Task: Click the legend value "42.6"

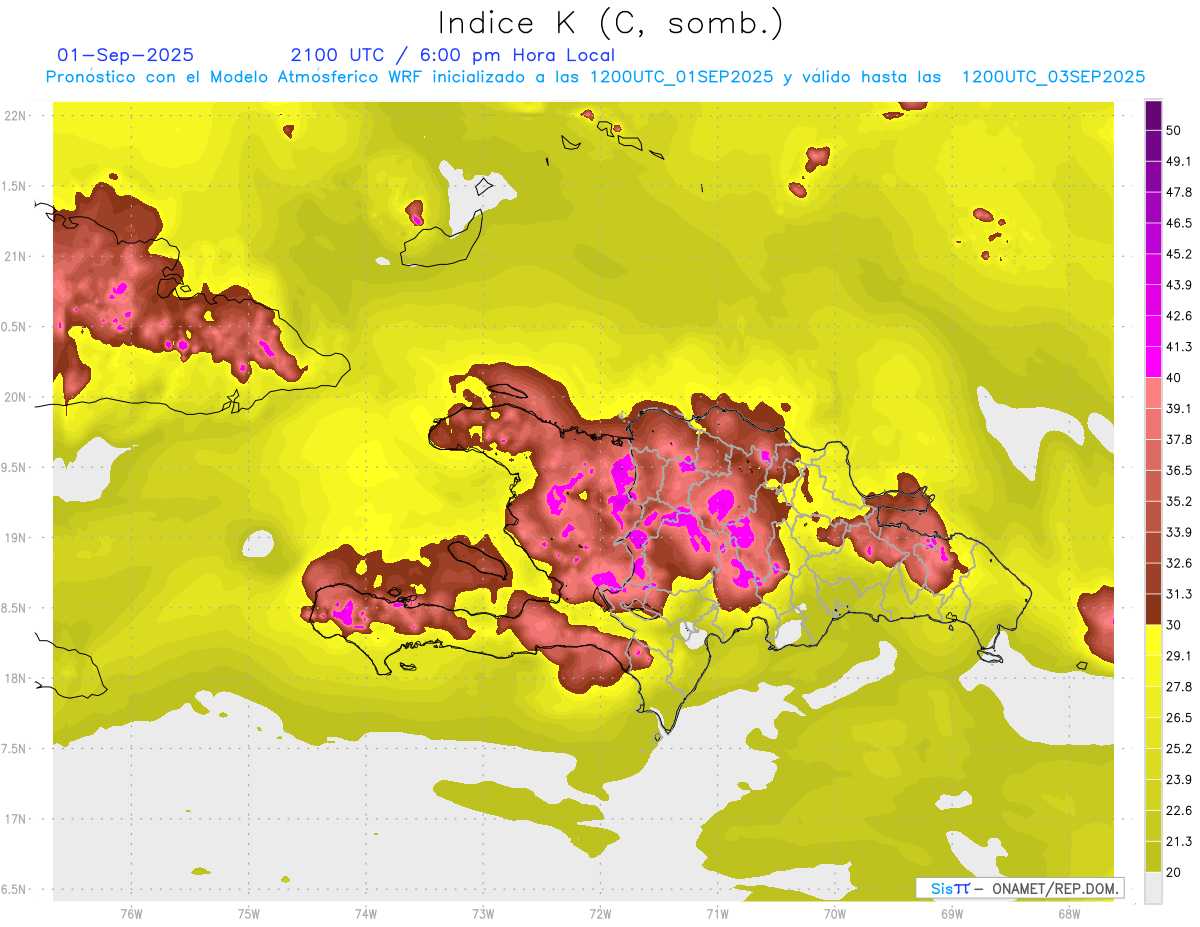Action: coord(1179,316)
